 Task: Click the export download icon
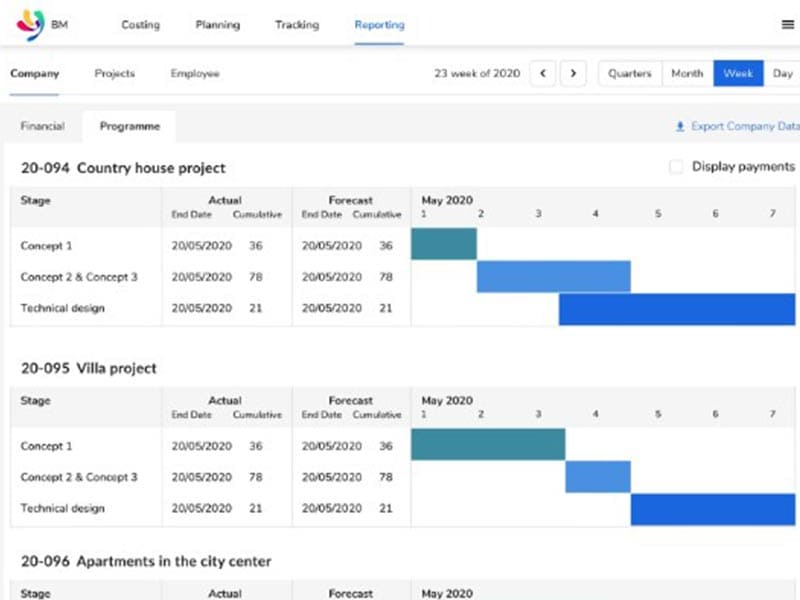pos(681,127)
